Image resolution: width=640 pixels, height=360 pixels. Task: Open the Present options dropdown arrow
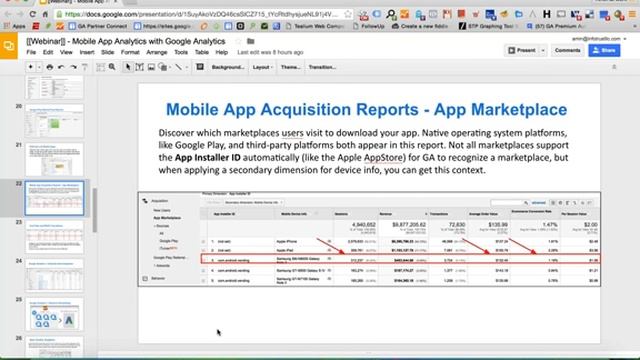pos(543,50)
